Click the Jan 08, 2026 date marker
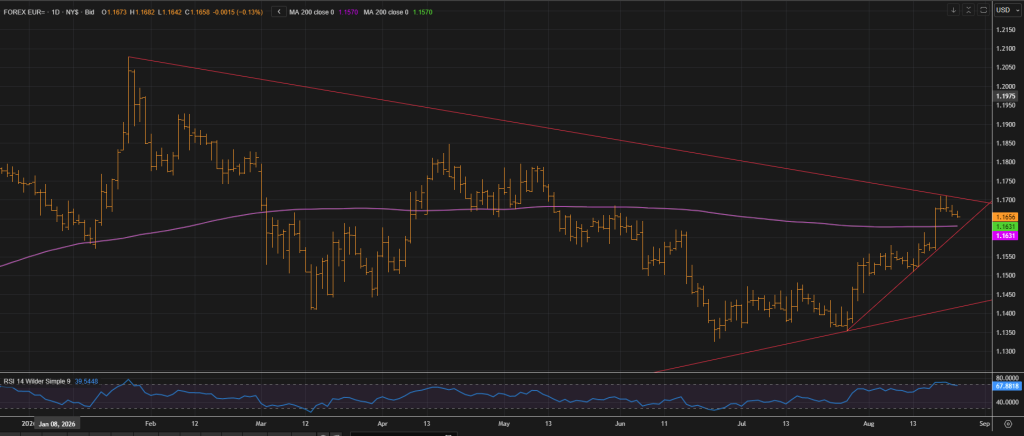1024x436 pixels. (57, 424)
